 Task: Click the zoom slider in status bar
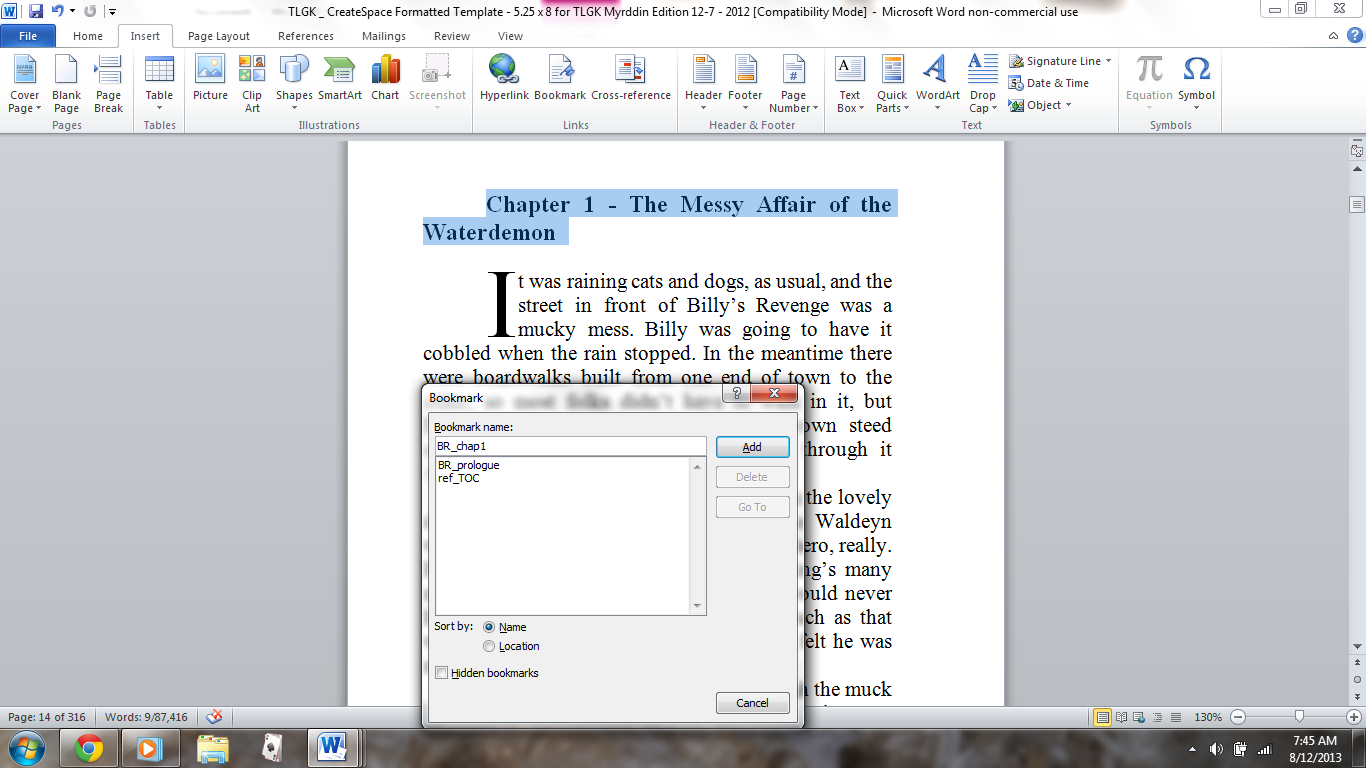(x=1298, y=717)
